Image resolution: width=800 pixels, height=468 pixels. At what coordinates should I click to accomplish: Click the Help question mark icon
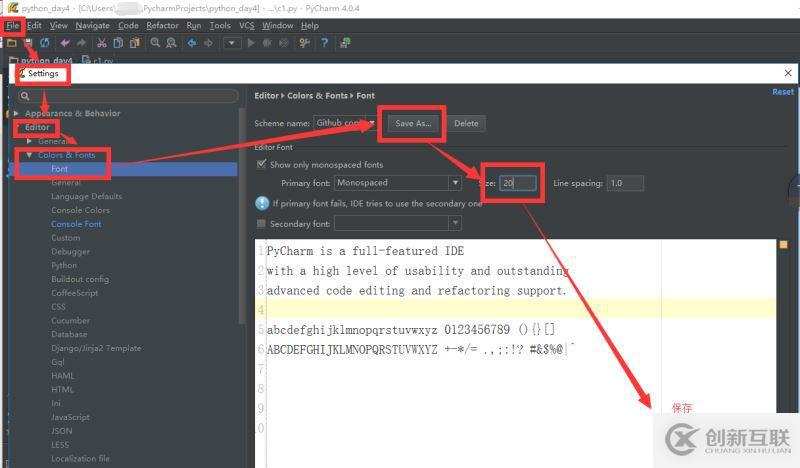(x=324, y=43)
